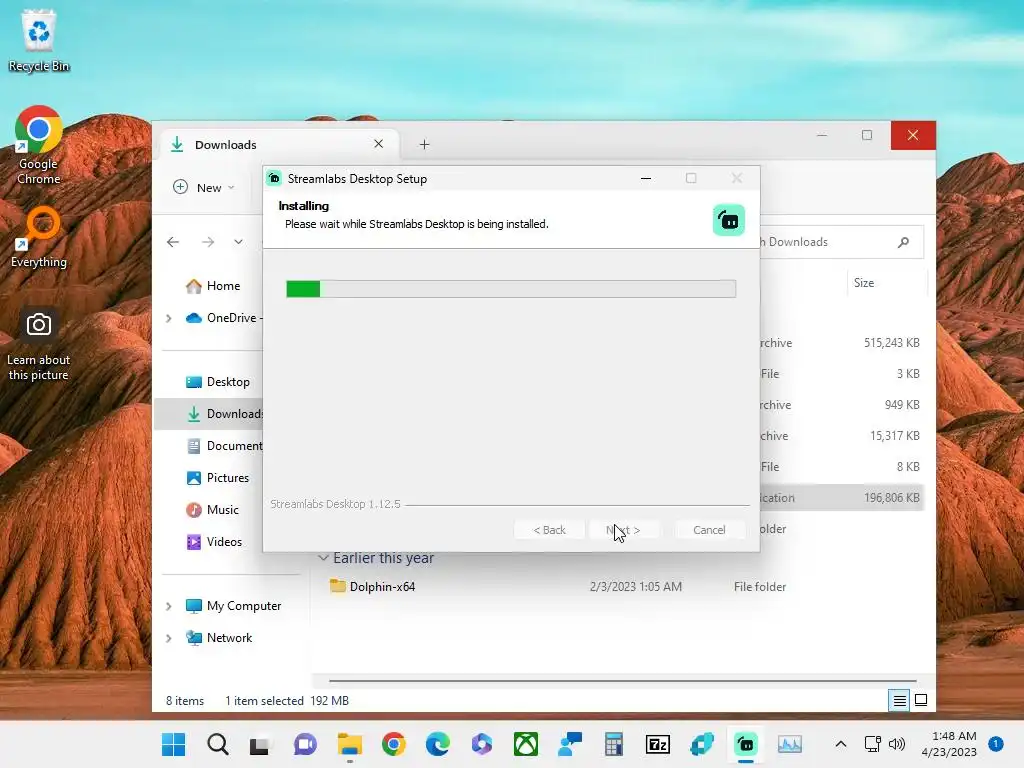1024x768 pixels.
Task: Click the Streamlabs logo in the installer header
Action: pos(729,220)
